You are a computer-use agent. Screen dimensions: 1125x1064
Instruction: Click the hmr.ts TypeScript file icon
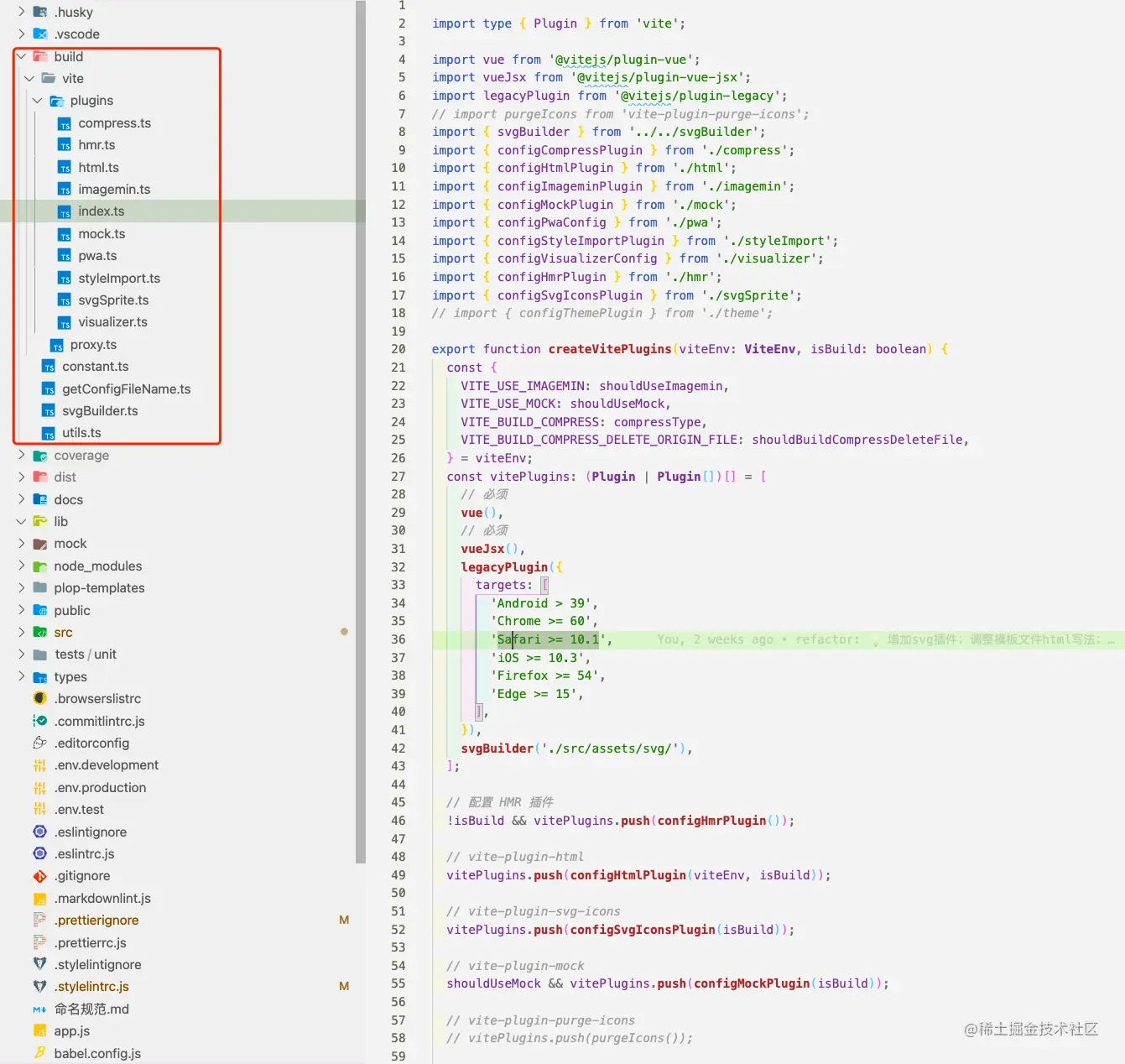pos(65,145)
